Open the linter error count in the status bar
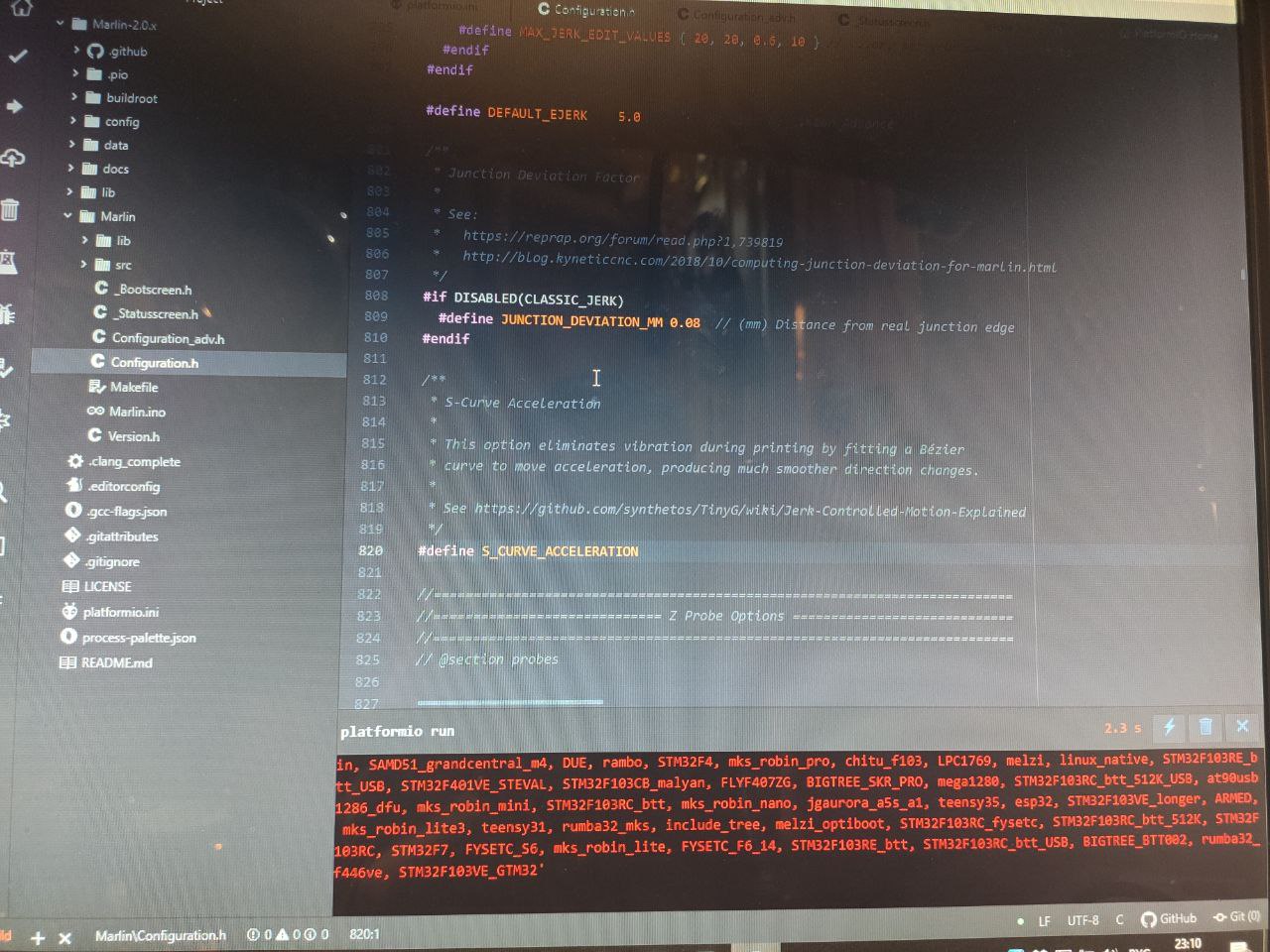The width and height of the screenshot is (1270, 952). tap(259, 934)
